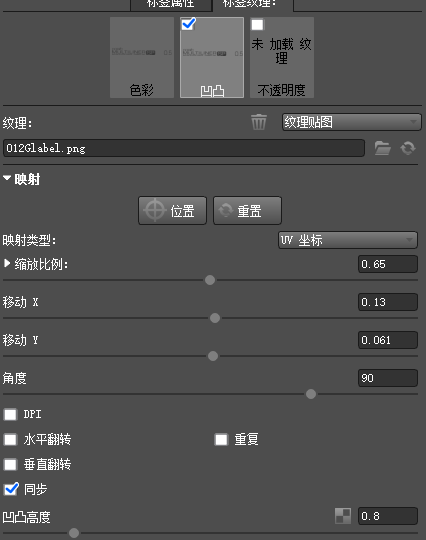Open the UV 坐标 mapping type dropdown
Screen dimensions: 426x540
pyautogui.click(x=348, y=240)
